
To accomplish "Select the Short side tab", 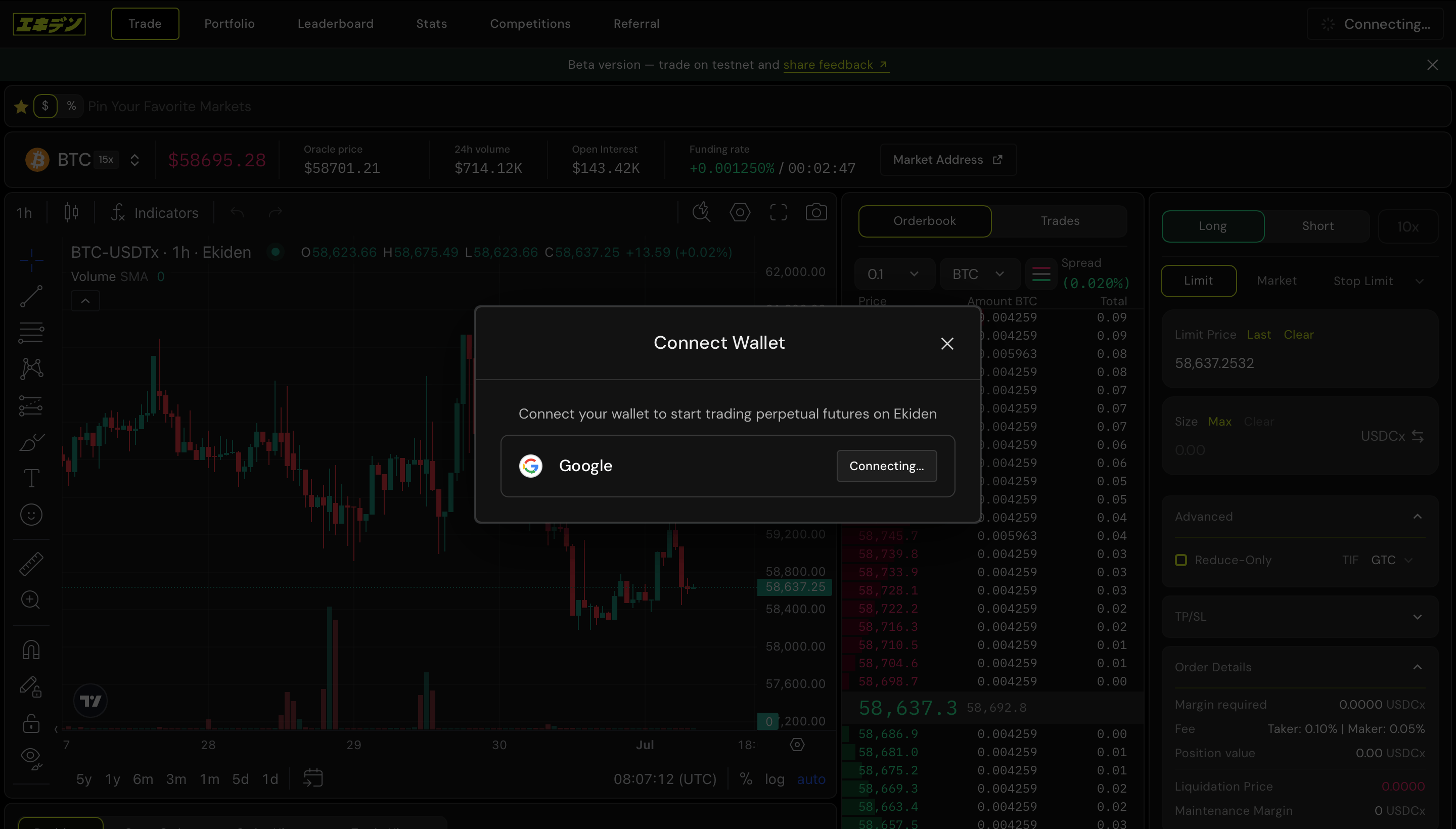I will click(1317, 226).
